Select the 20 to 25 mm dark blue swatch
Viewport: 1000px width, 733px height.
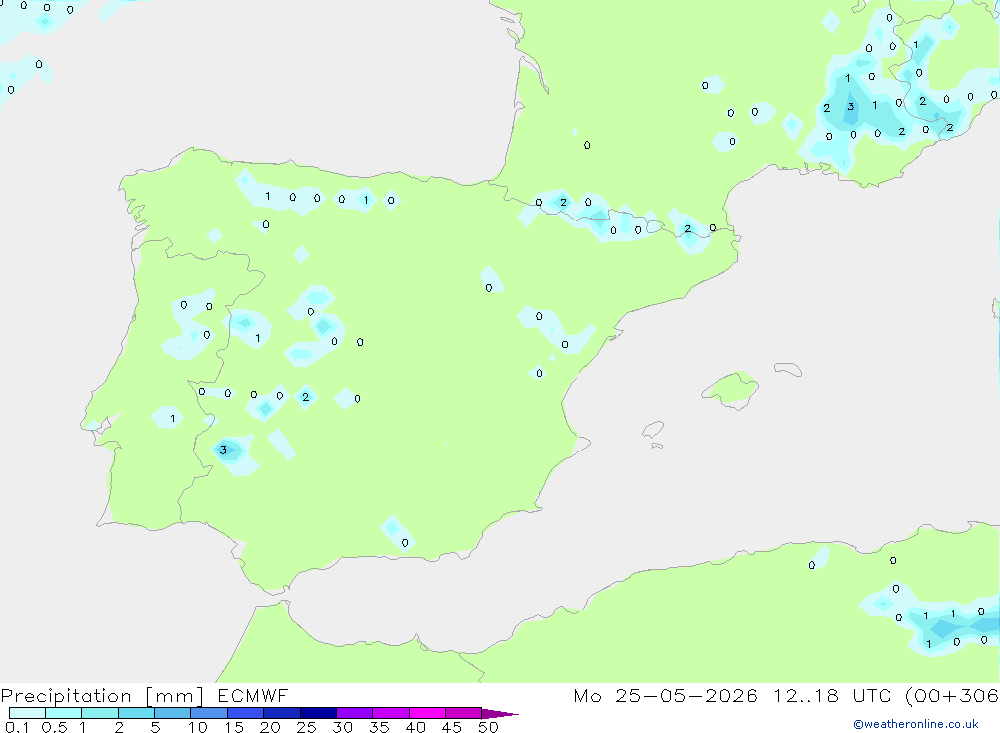tap(282, 713)
